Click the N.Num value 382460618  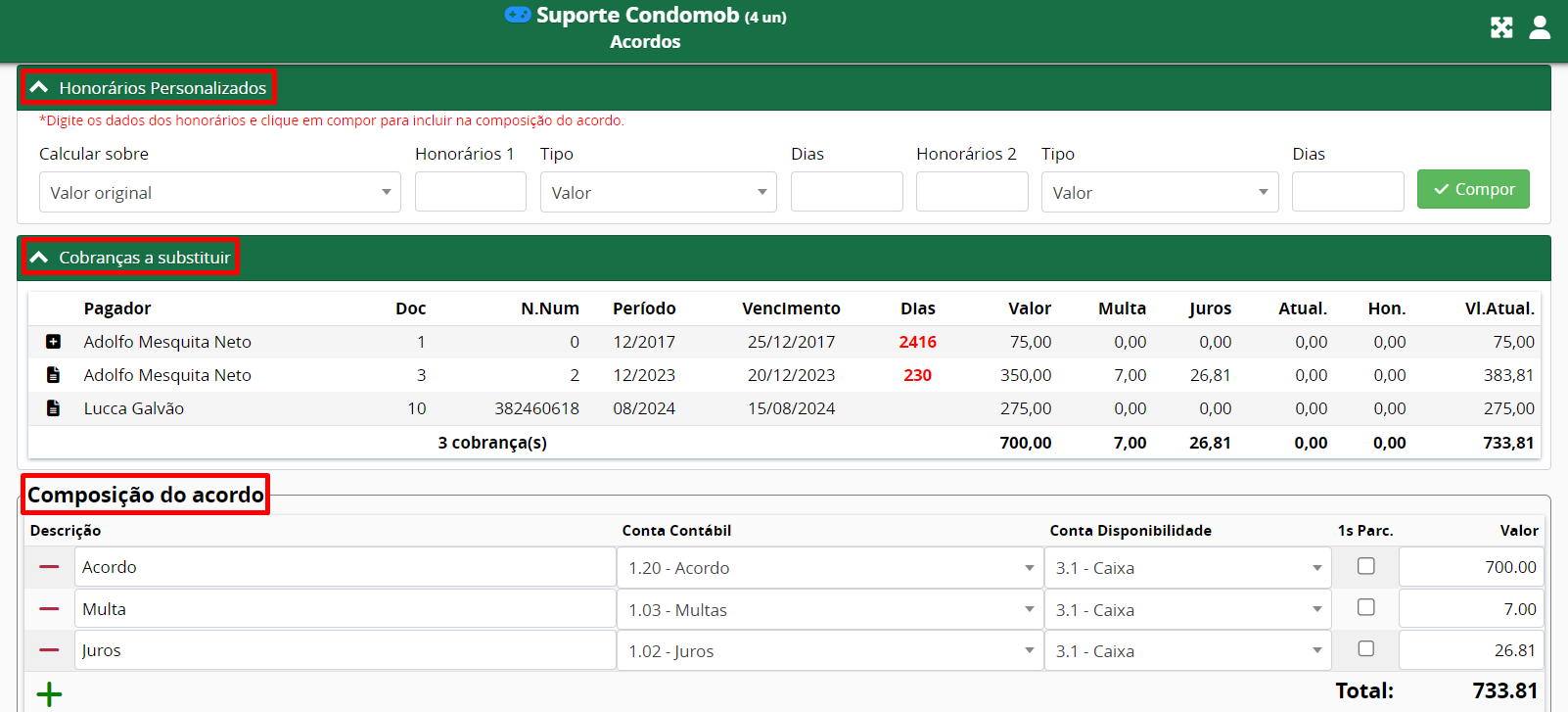536,408
